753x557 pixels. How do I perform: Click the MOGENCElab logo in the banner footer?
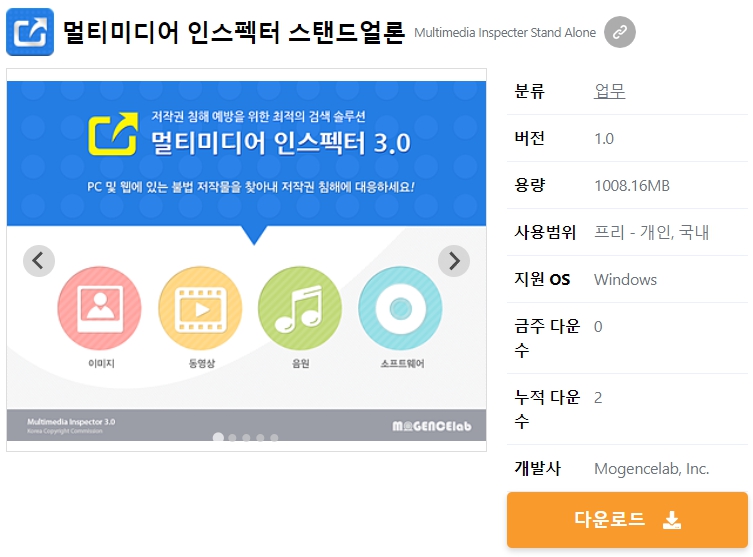pos(432,426)
